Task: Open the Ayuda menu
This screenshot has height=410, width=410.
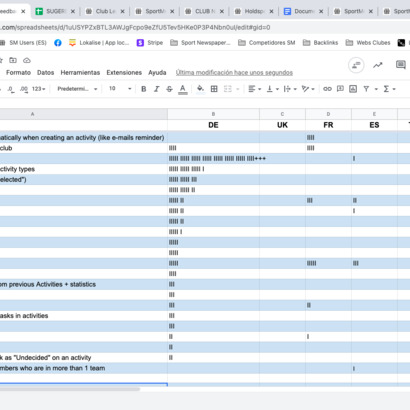Action: [157, 73]
